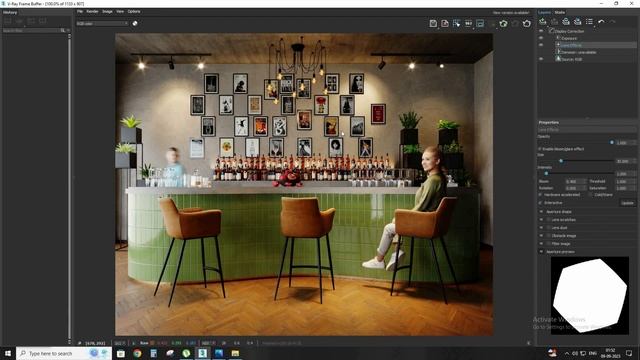Toggle the mono color channel circle icon
The height and width of the screenshot is (360, 640).
pyautogui.click(x=135, y=23)
